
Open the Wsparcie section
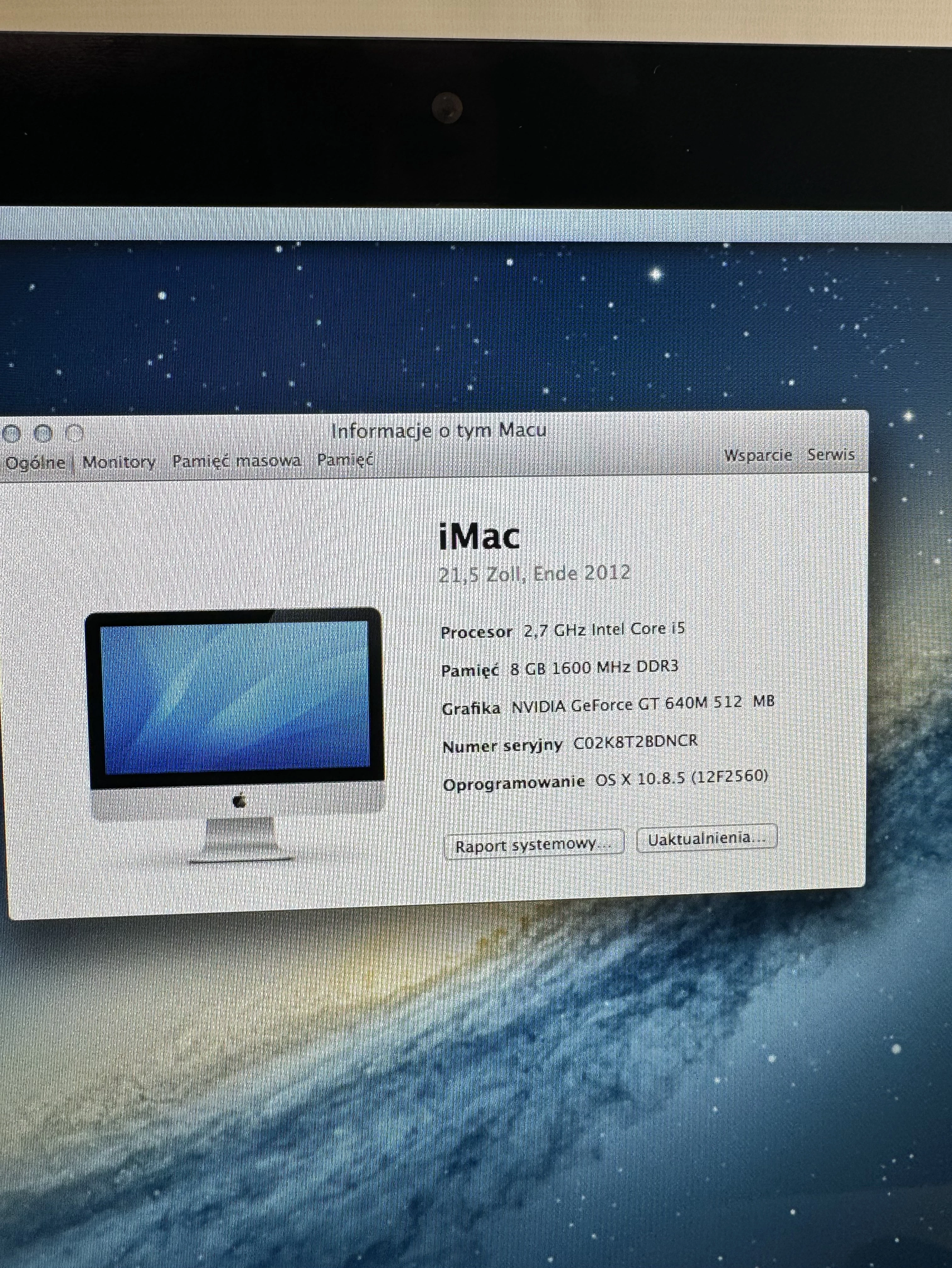[x=758, y=455]
